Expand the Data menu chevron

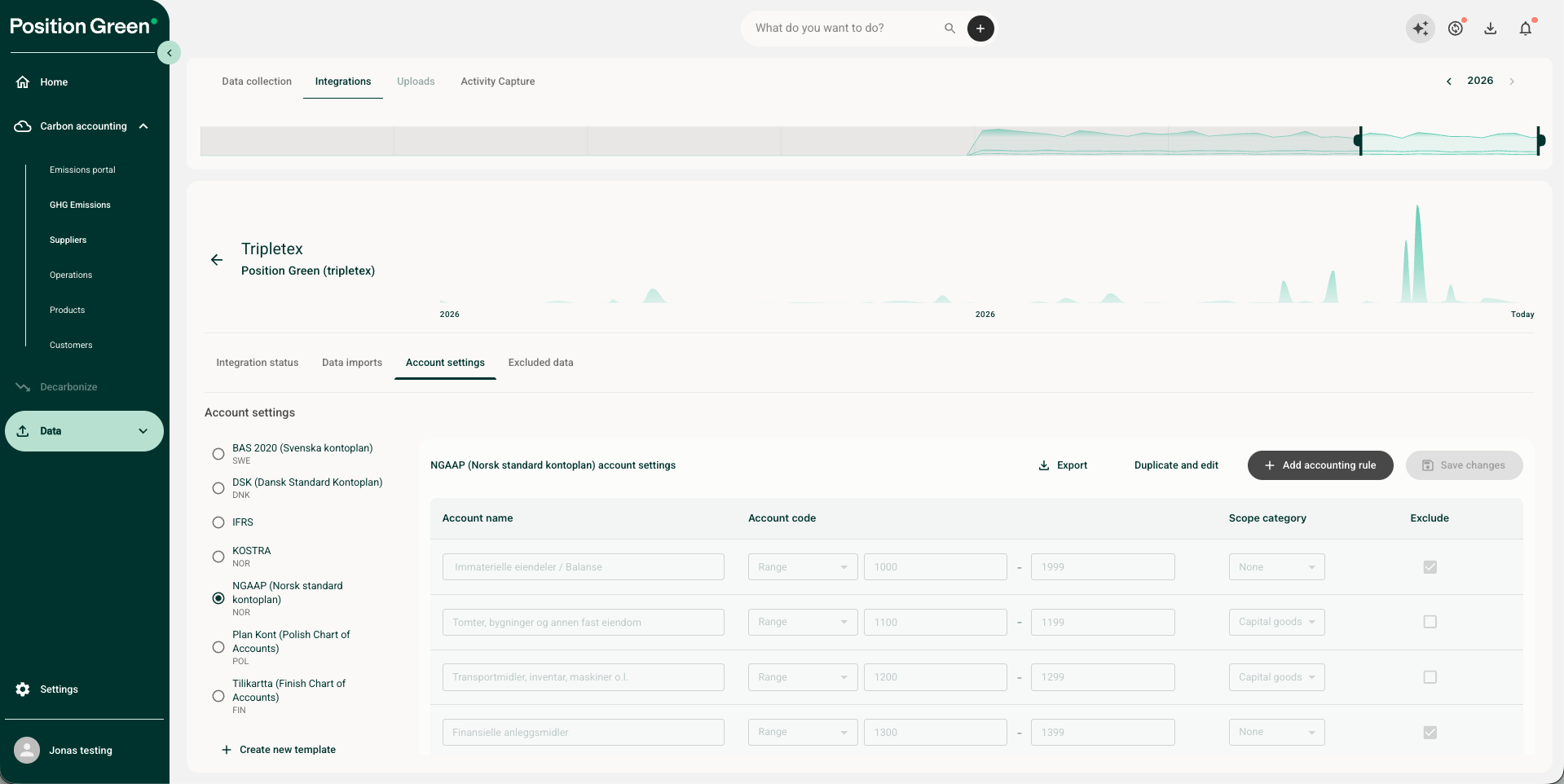pyautogui.click(x=143, y=431)
